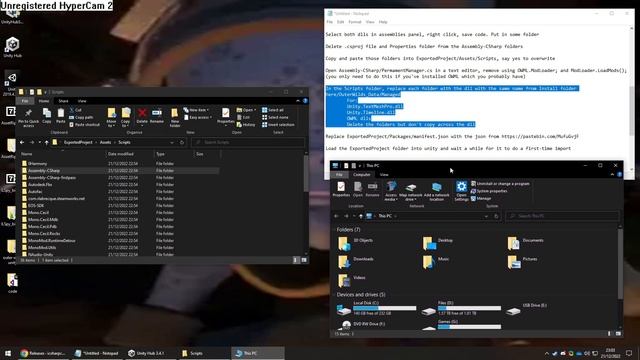
Task: Open Access media dropdown in This PC
Action: tap(391, 191)
